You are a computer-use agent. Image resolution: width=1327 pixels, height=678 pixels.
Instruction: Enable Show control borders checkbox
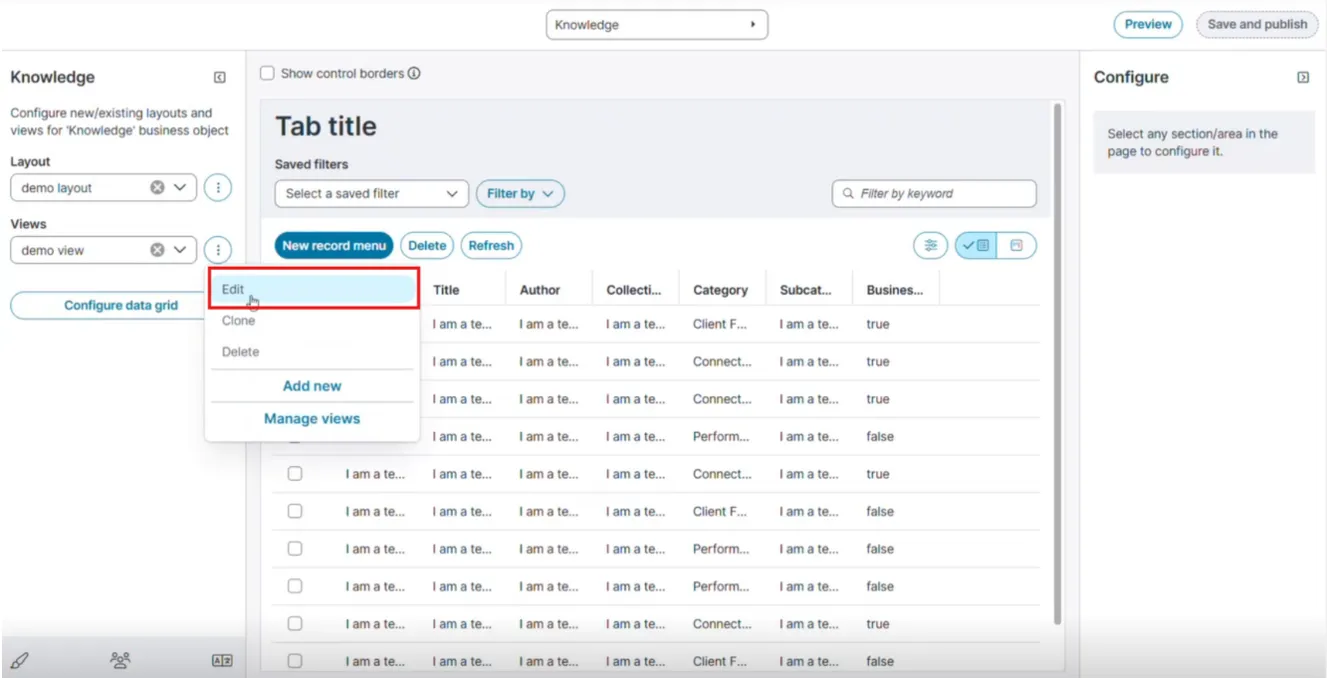coord(267,73)
